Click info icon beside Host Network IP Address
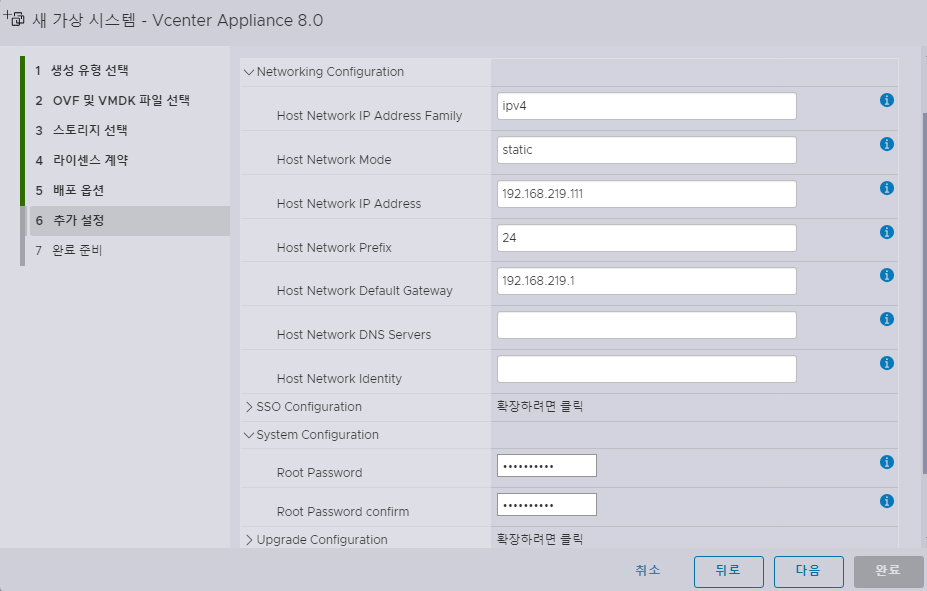Viewport: 927px width, 591px height. click(886, 188)
